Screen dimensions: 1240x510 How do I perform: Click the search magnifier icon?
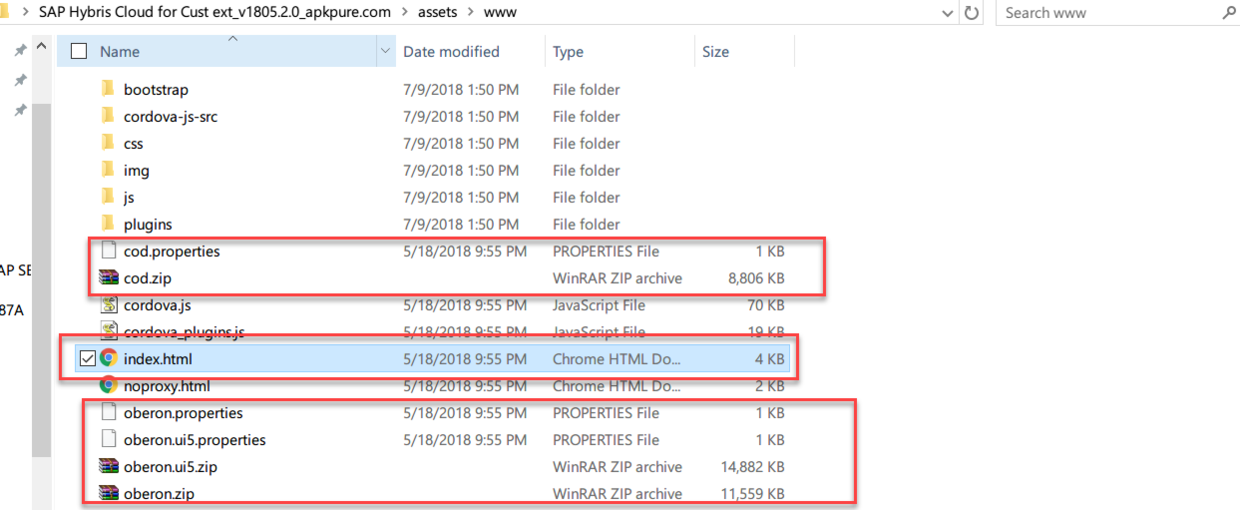coord(1229,13)
